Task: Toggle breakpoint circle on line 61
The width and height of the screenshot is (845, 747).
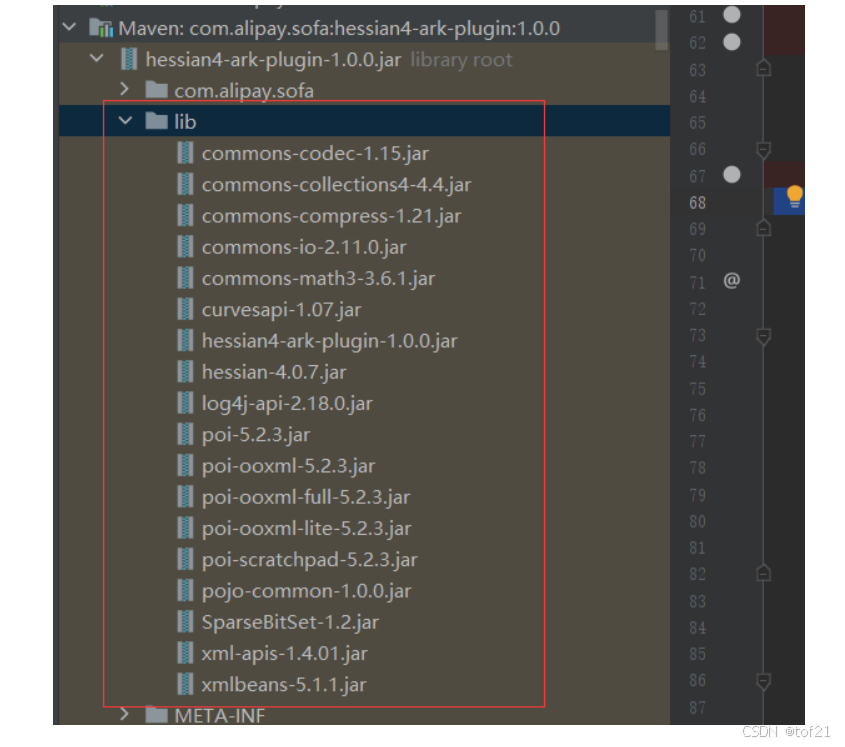Action: 731,15
